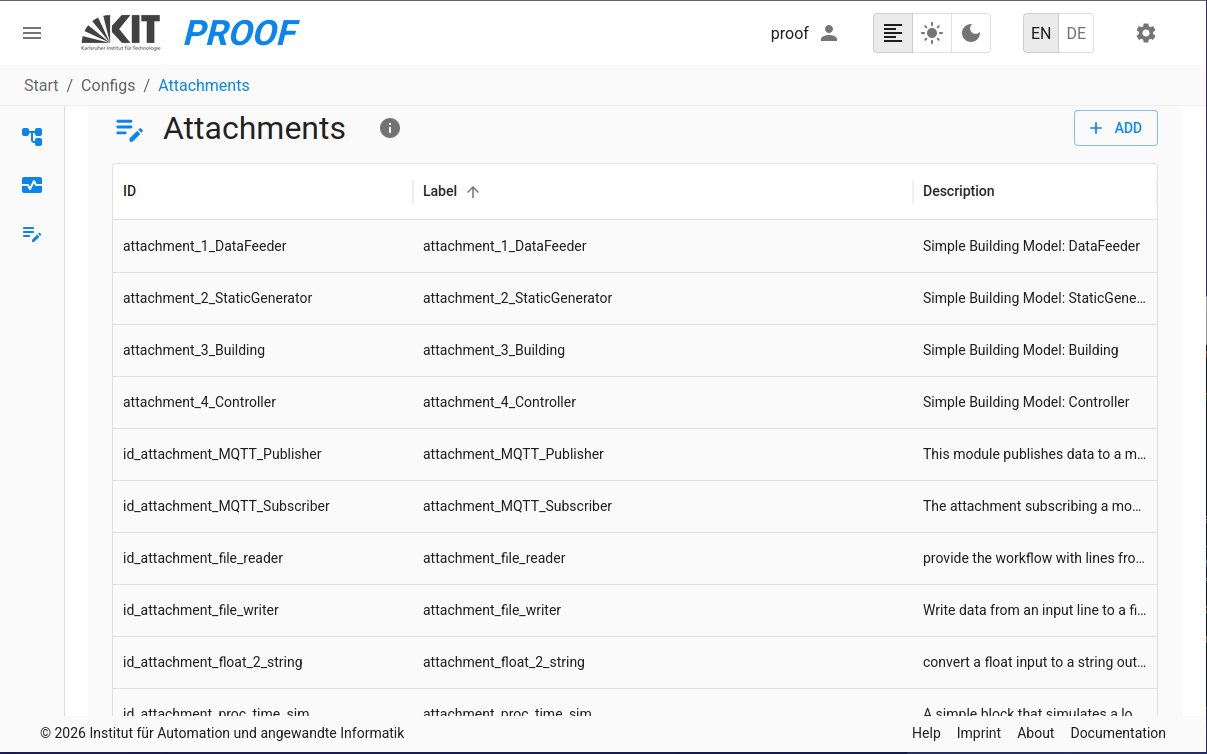The width and height of the screenshot is (1207, 754).
Task: Open the proof user account icon
Action: (829, 33)
